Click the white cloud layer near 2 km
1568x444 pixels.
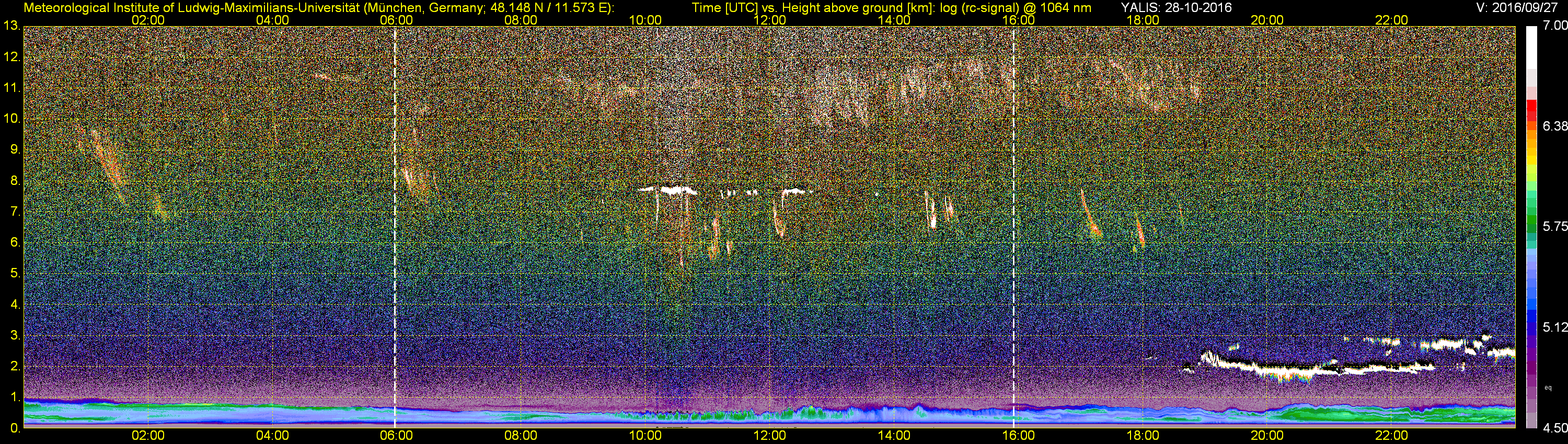point(1309,367)
